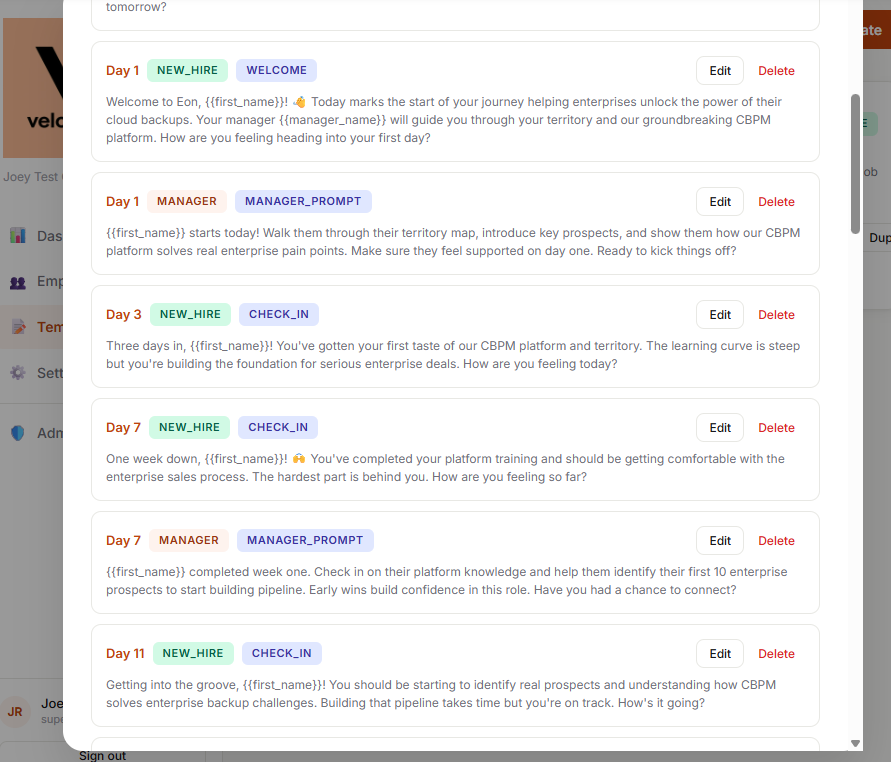Image resolution: width=891 pixels, height=762 pixels.
Task: Delete the Day 11 CHECK_IN message
Action: [776, 653]
